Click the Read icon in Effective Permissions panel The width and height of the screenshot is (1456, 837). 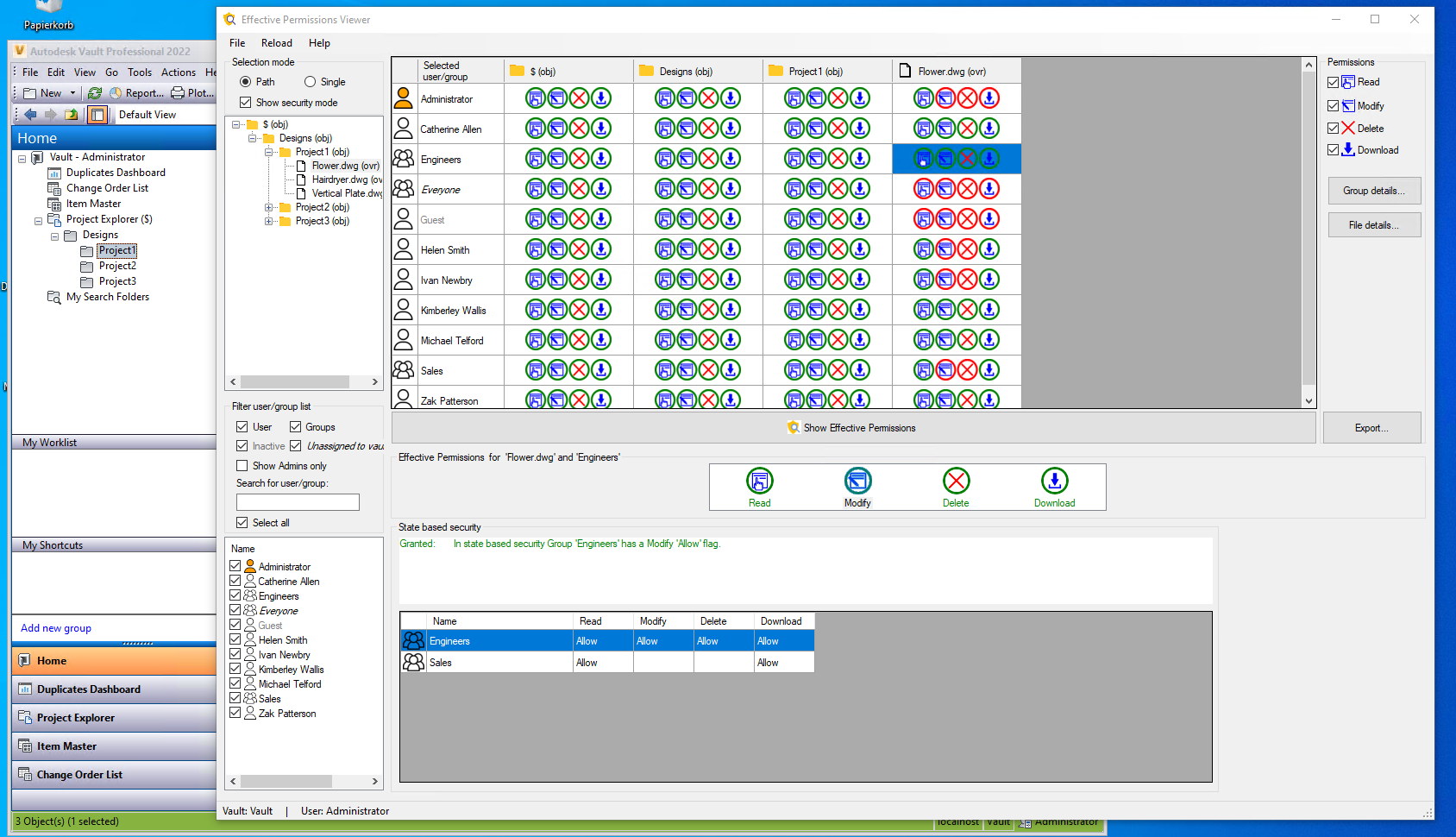[759, 481]
